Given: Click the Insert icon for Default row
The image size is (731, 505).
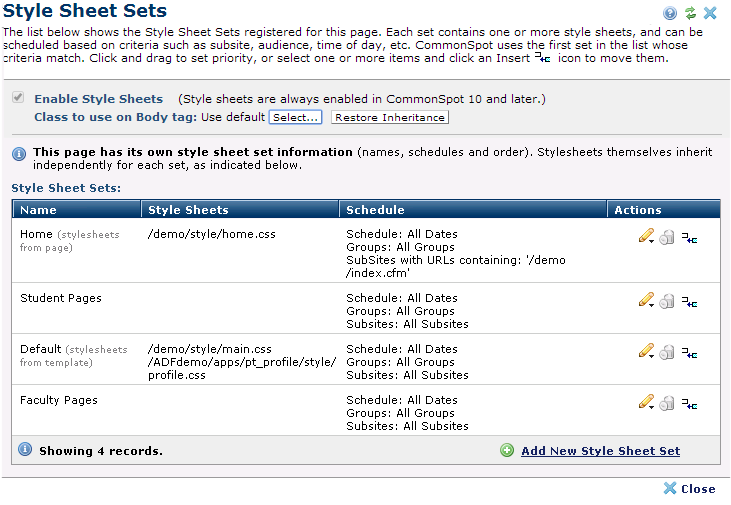Looking at the screenshot, I should (689, 352).
